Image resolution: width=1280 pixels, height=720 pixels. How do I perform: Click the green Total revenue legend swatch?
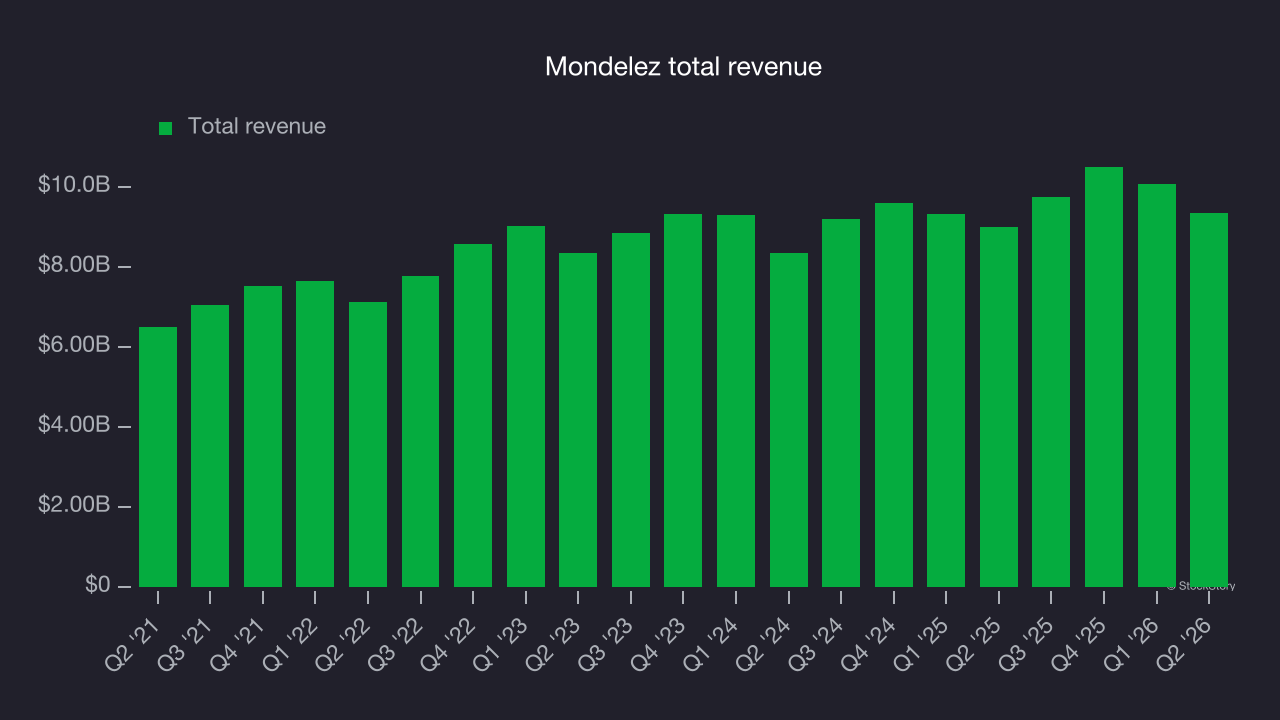coord(166,128)
